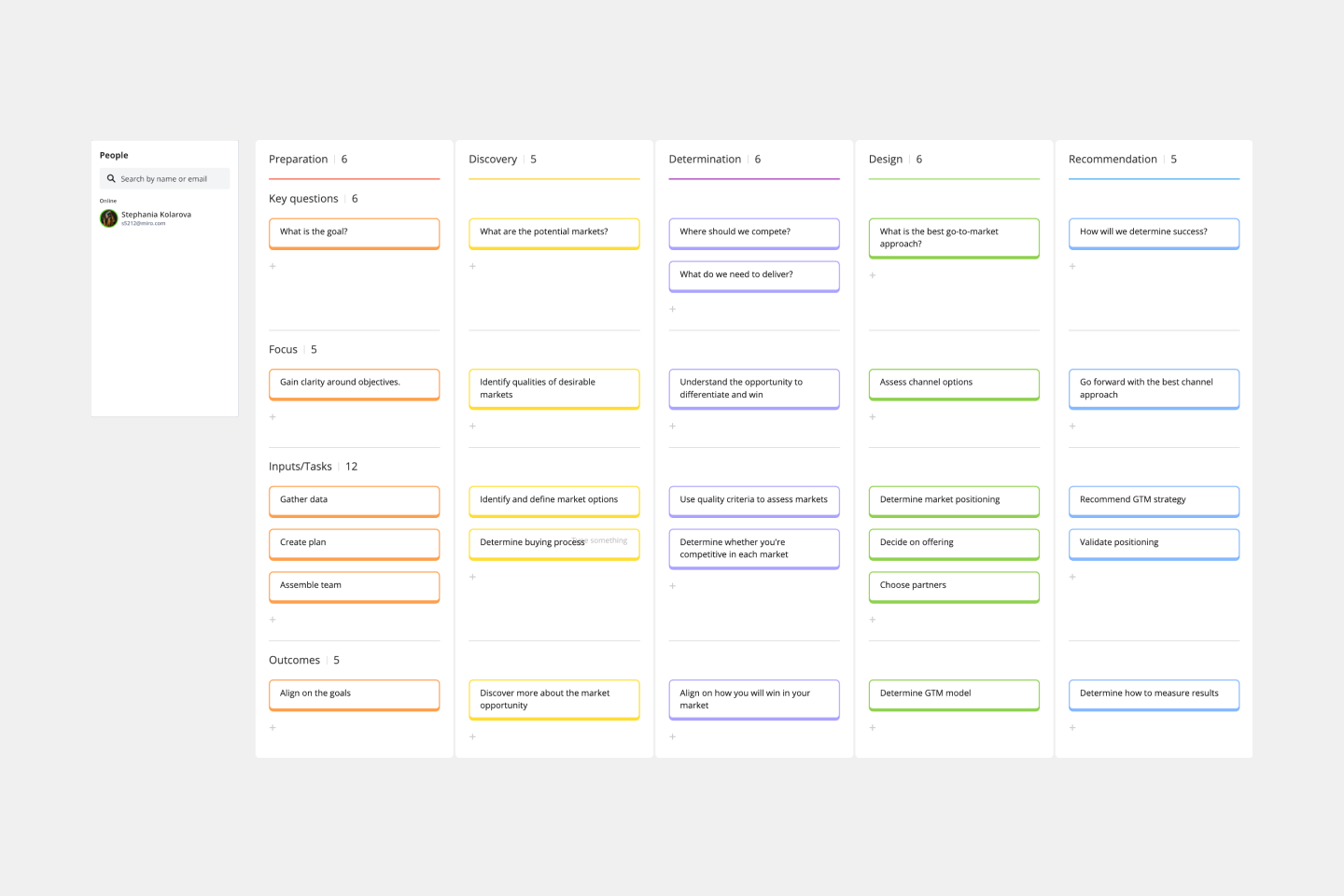Viewport: 1344px width, 896px height.
Task: Open the "Where should we compete?" card
Action: pyautogui.click(x=753, y=232)
